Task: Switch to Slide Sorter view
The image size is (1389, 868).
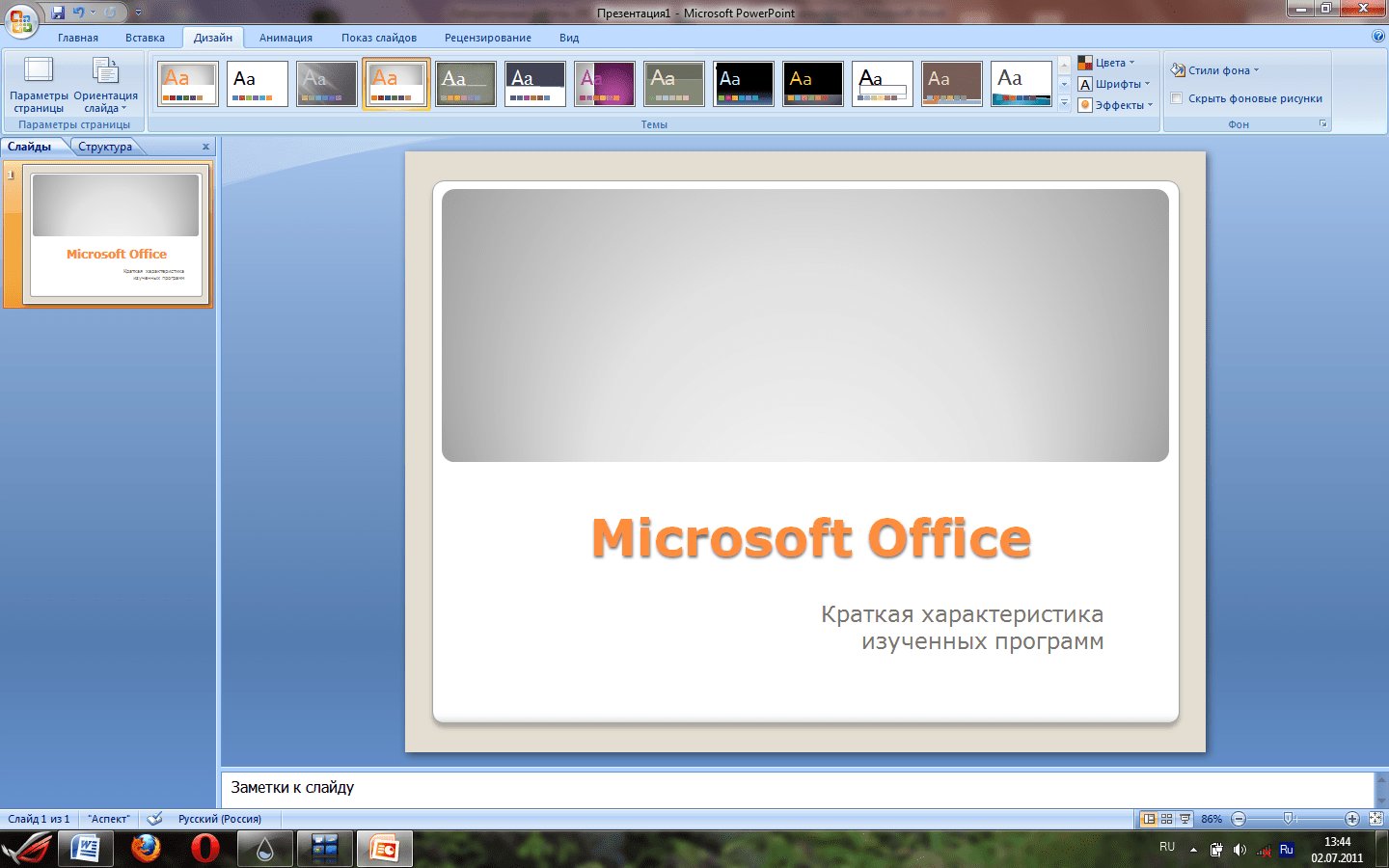Action: click(1167, 819)
